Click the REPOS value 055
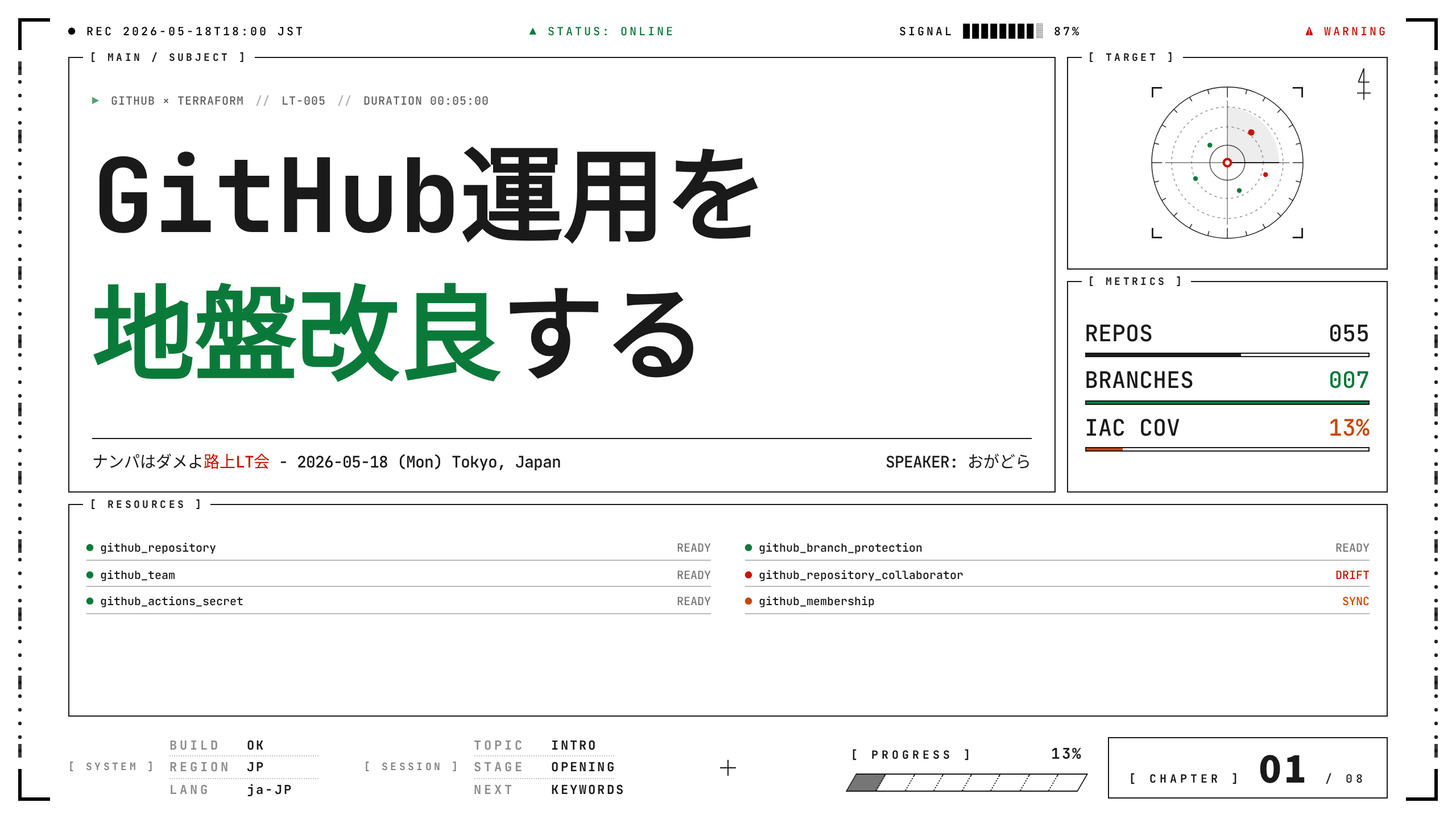This screenshot has height=819, width=1456. click(1349, 333)
